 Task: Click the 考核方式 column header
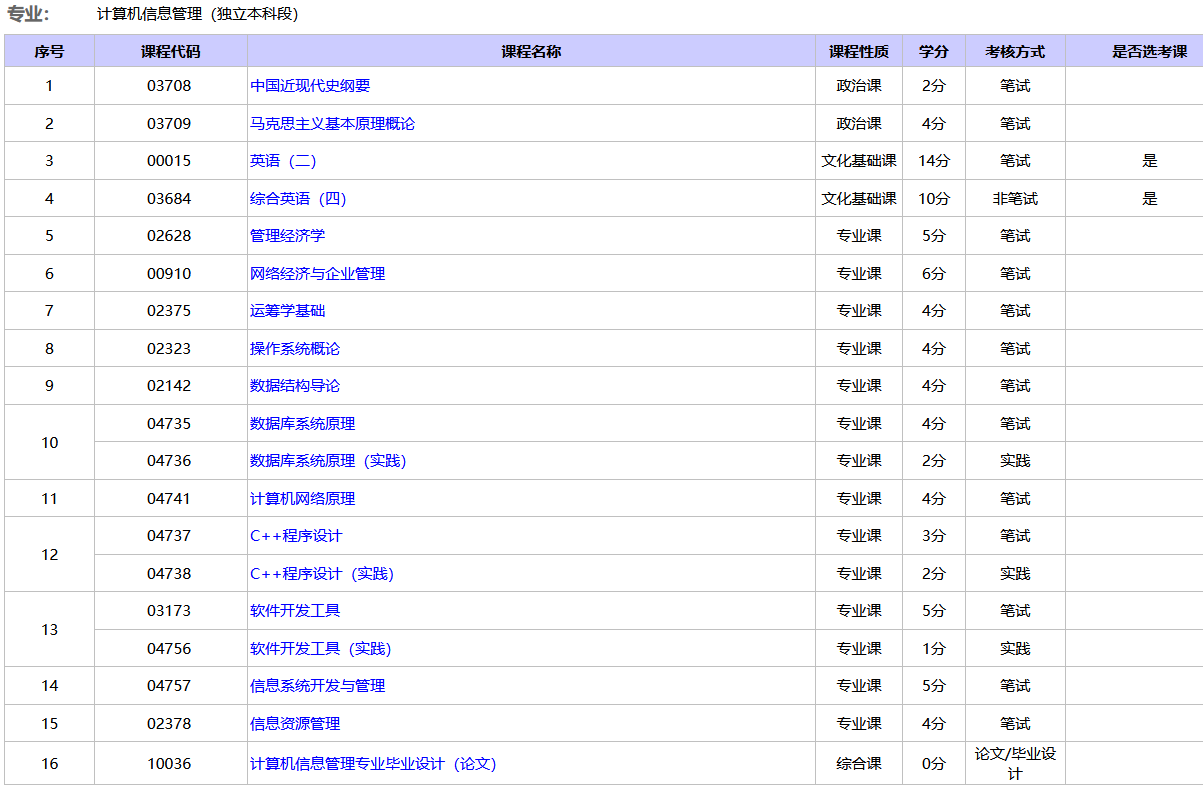tap(1015, 52)
